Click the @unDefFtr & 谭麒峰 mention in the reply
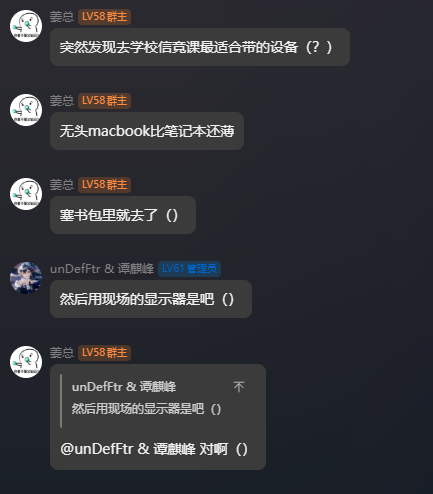 (128, 449)
